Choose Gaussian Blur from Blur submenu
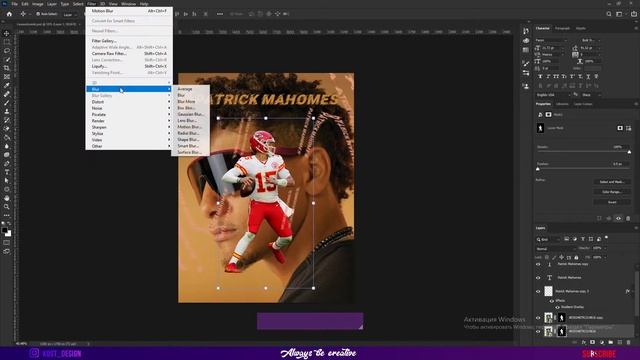 pos(191,114)
